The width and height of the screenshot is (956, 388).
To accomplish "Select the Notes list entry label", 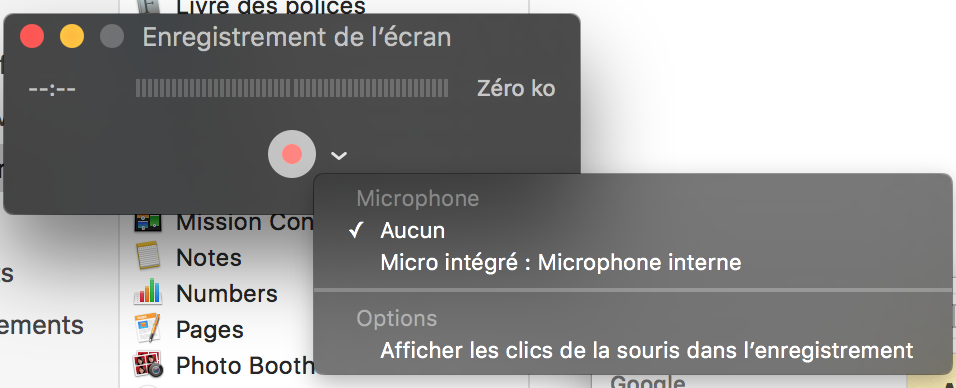I will tap(209, 257).
